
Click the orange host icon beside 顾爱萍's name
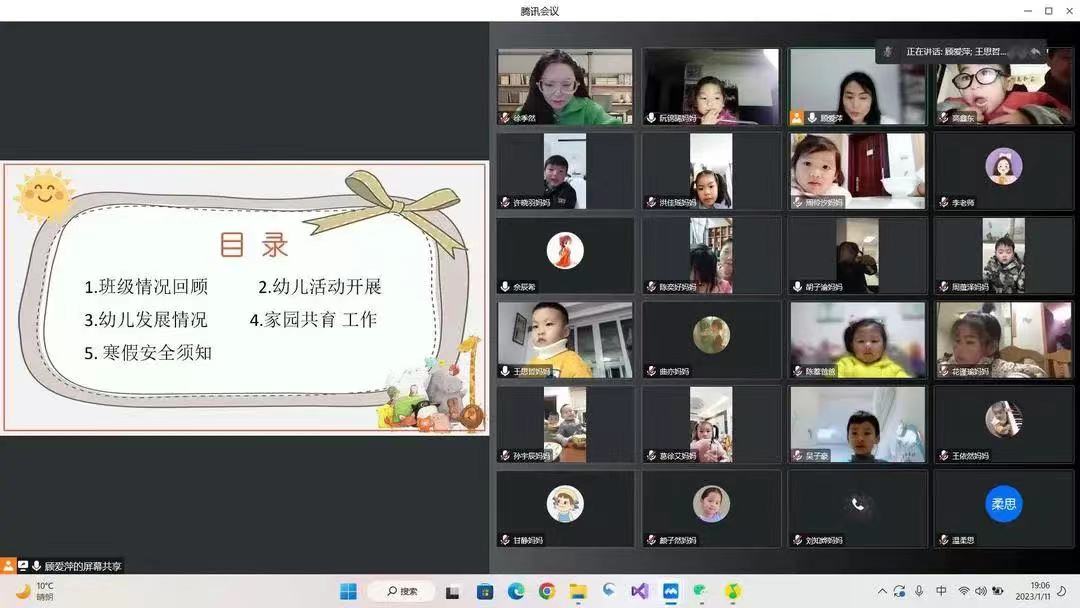796,118
